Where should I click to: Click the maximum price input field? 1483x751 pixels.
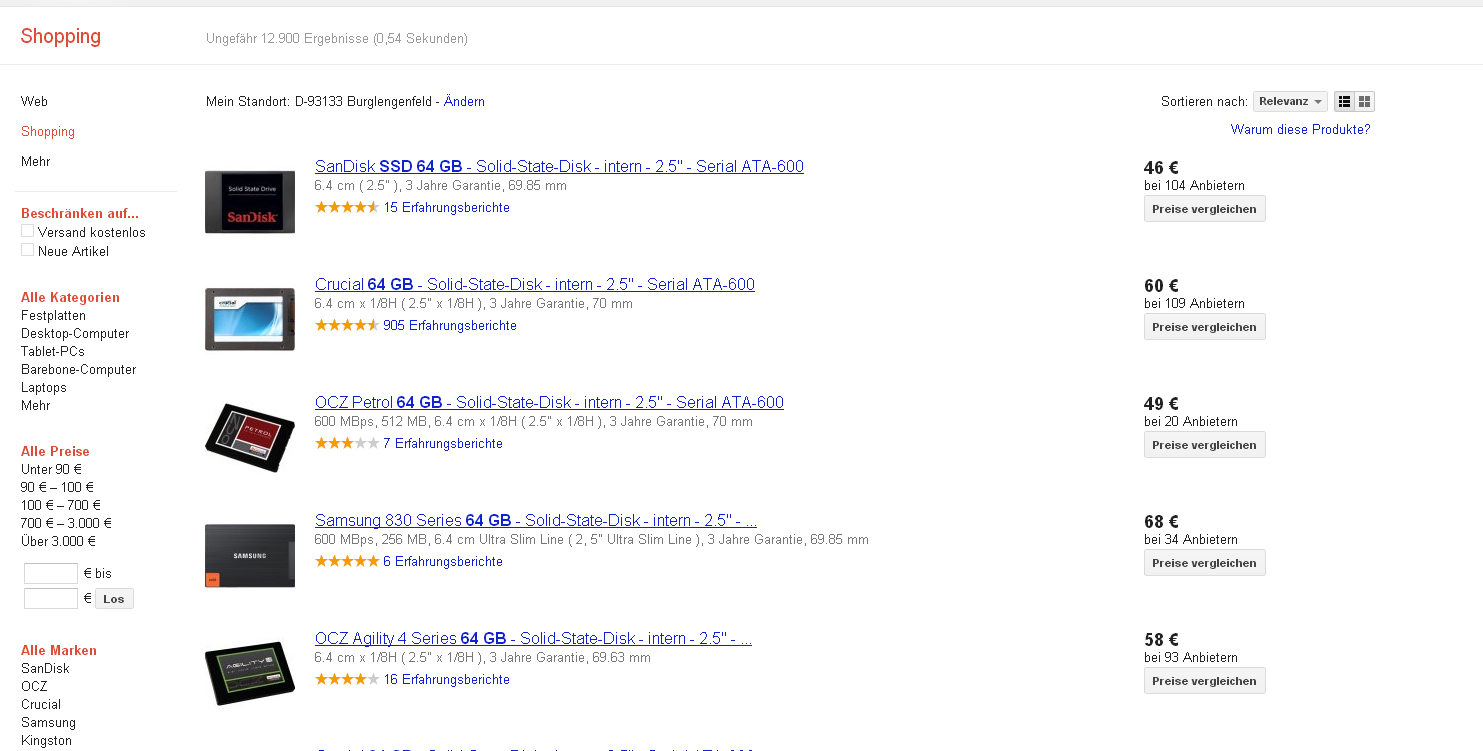[51, 598]
